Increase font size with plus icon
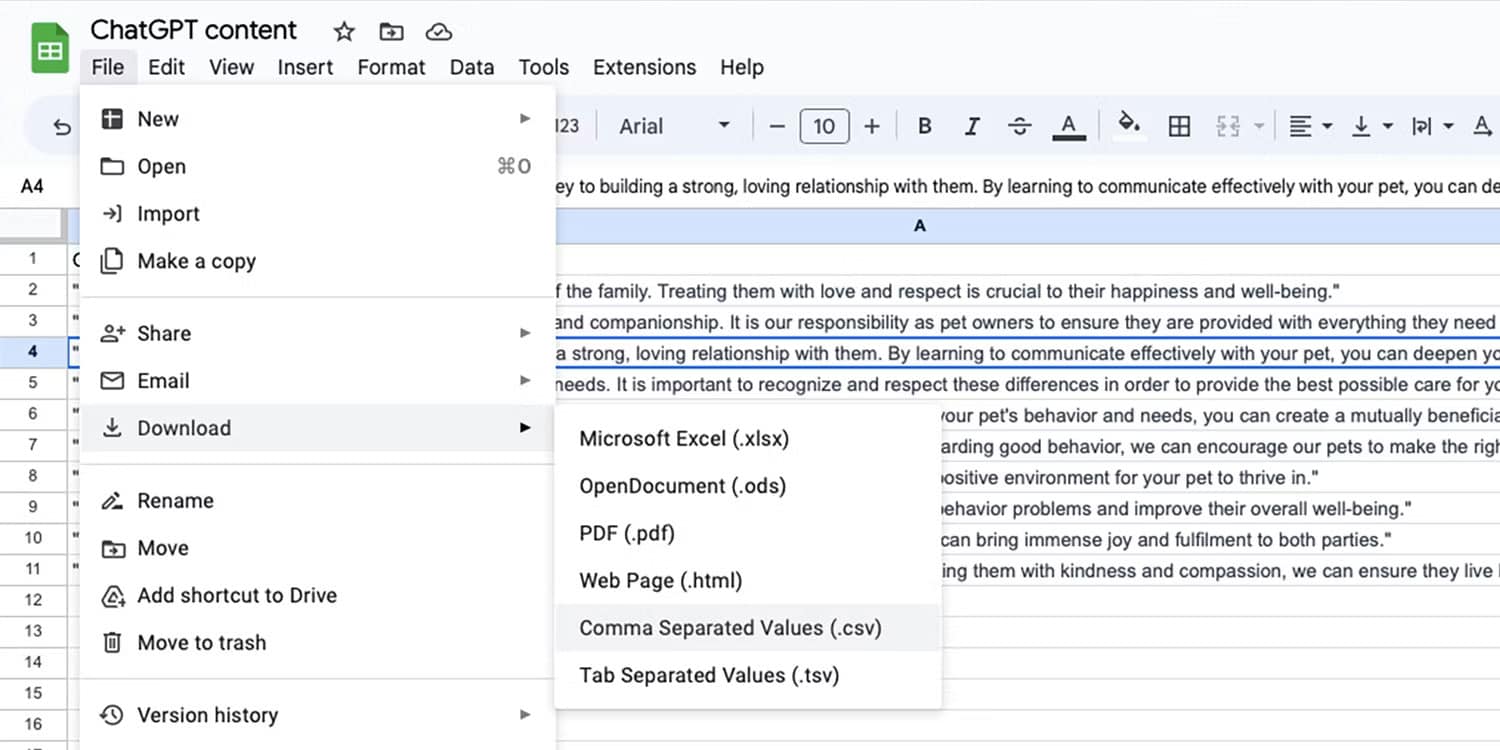 pos(871,126)
